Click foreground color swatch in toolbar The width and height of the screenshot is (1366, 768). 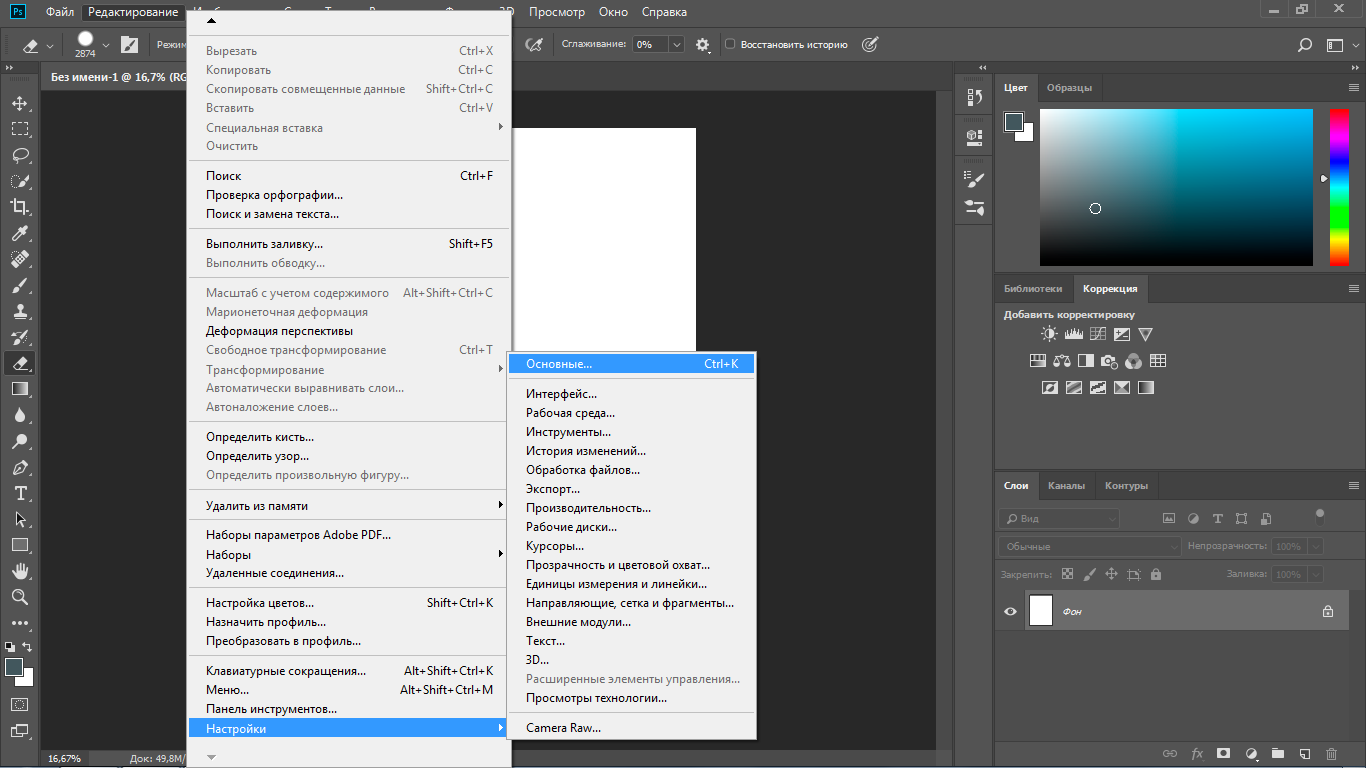14,667
